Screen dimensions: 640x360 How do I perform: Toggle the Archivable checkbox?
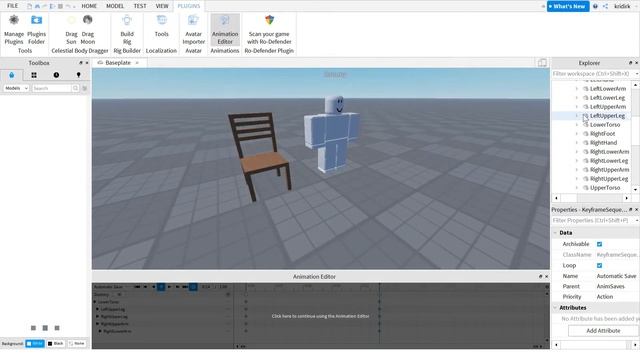click(599, 244)
